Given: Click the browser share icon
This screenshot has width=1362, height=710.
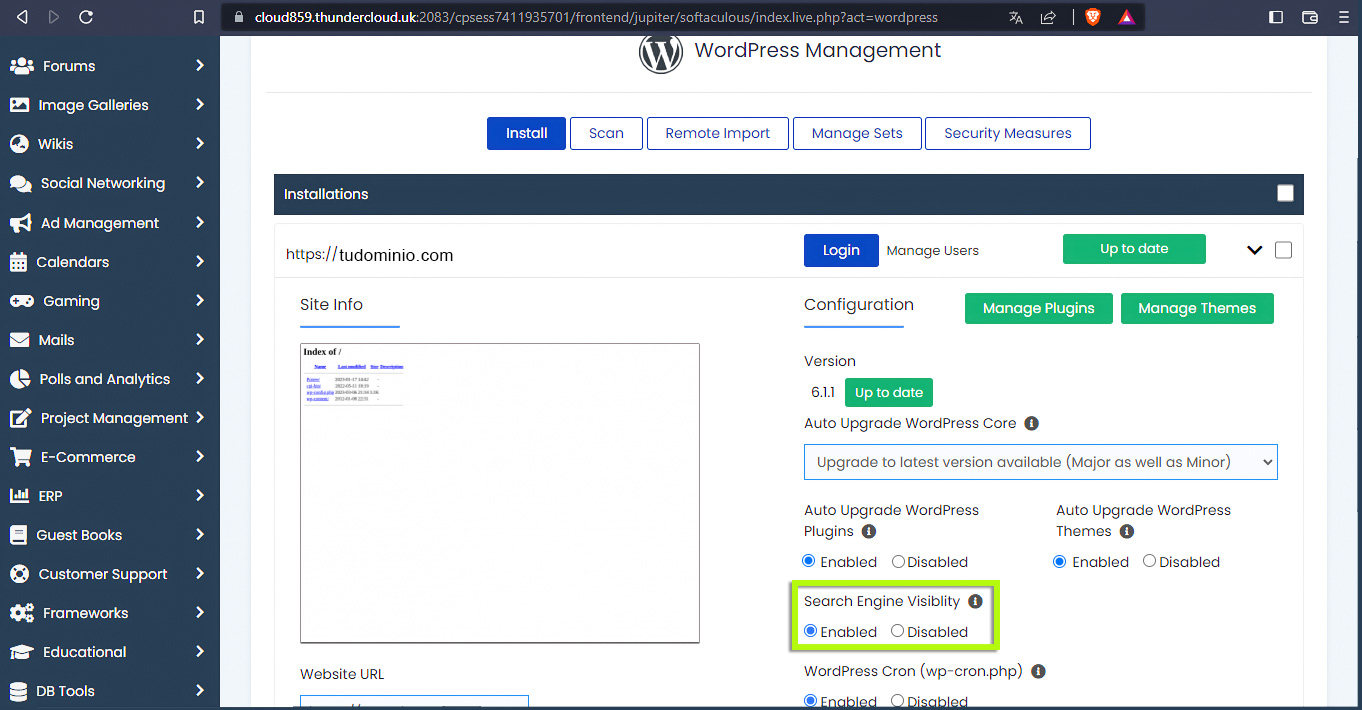Looking at the screenshot, I should pos(1048,17).
